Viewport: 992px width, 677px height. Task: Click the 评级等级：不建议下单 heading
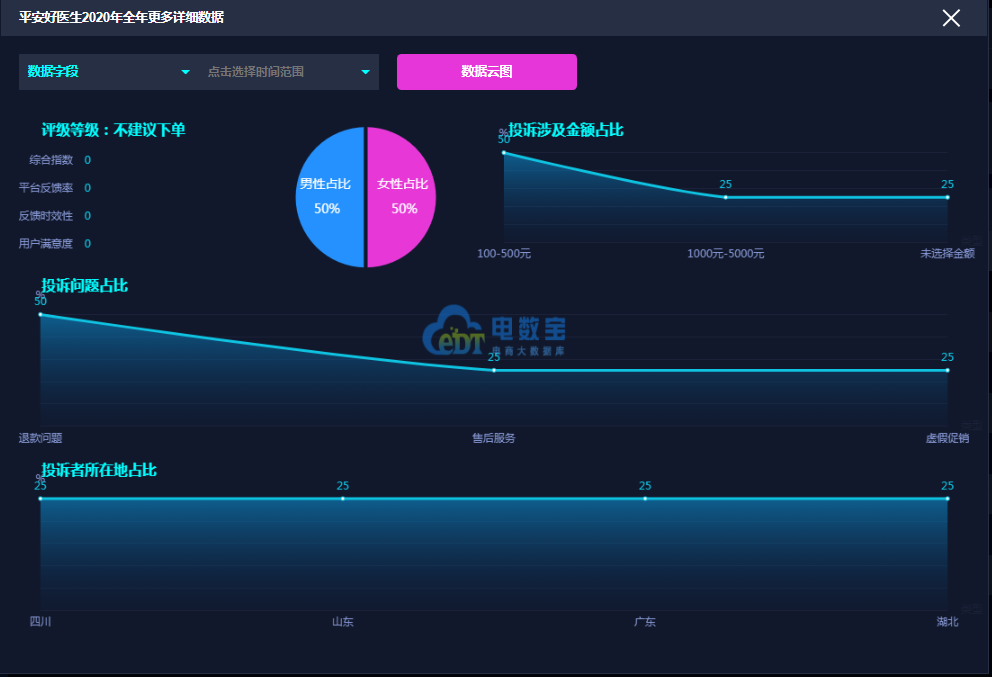[113, 130]
